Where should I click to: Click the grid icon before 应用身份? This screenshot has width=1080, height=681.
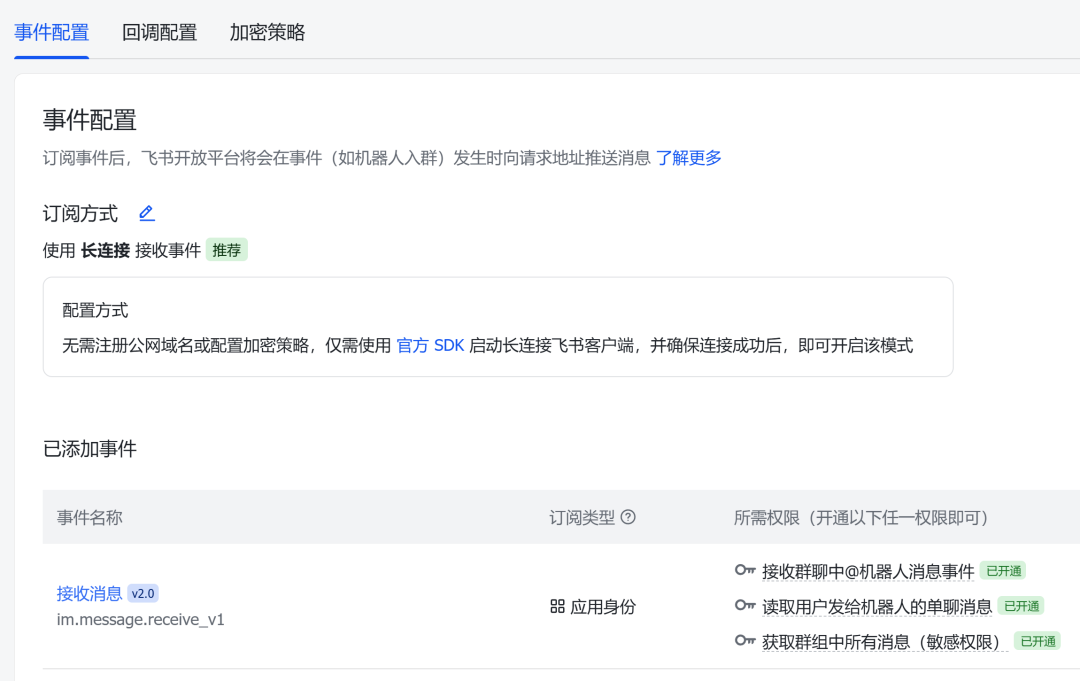pos(557,606)
